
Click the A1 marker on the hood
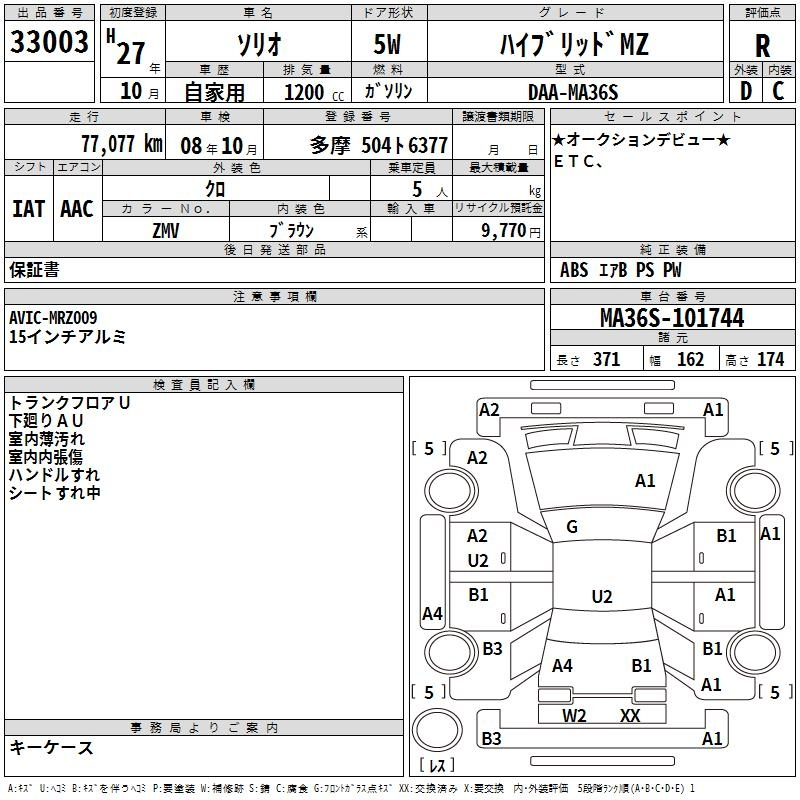click(645, 481)
